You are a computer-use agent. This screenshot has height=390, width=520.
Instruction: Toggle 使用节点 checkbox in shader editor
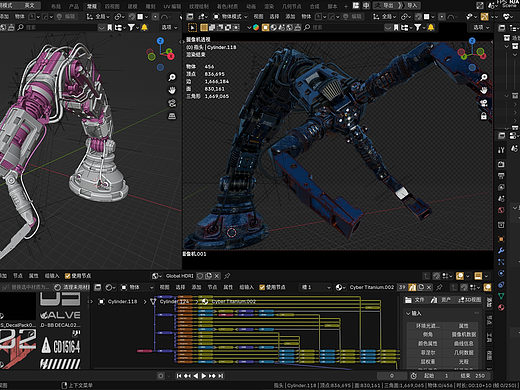point(262,287)
